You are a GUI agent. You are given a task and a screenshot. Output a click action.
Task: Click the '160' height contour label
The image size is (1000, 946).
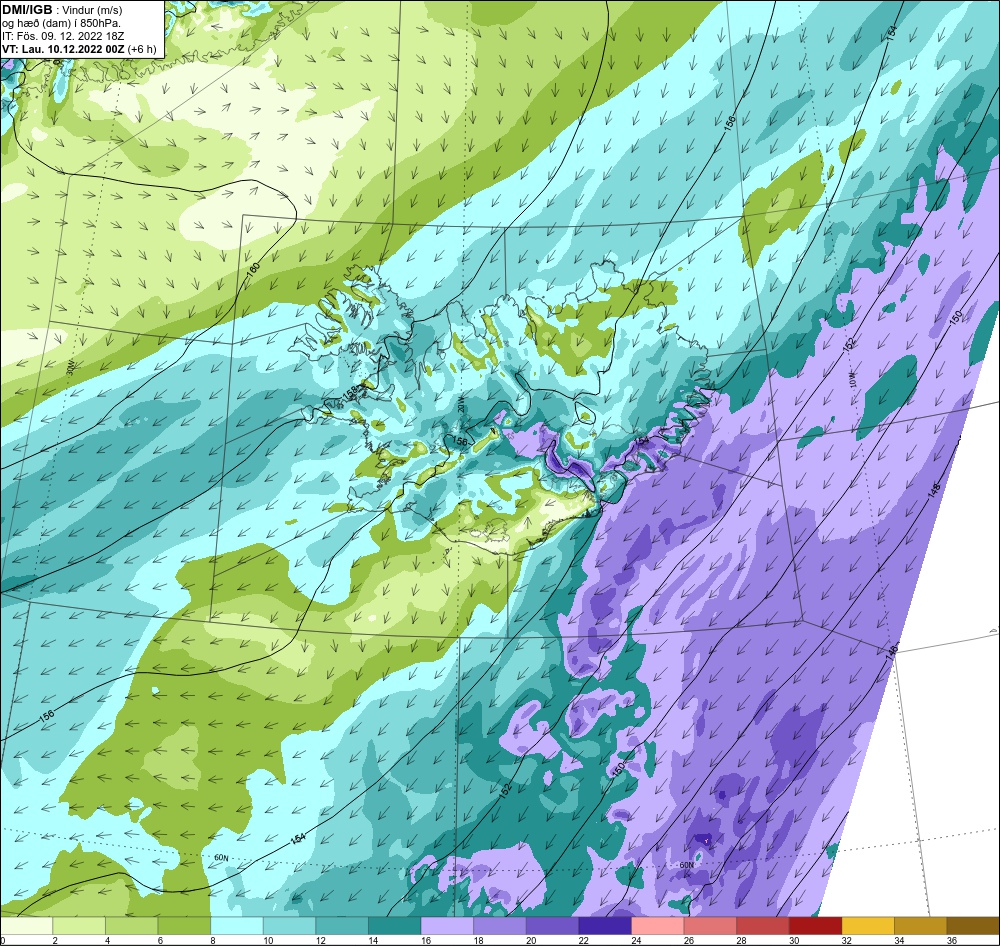[253, 270]
